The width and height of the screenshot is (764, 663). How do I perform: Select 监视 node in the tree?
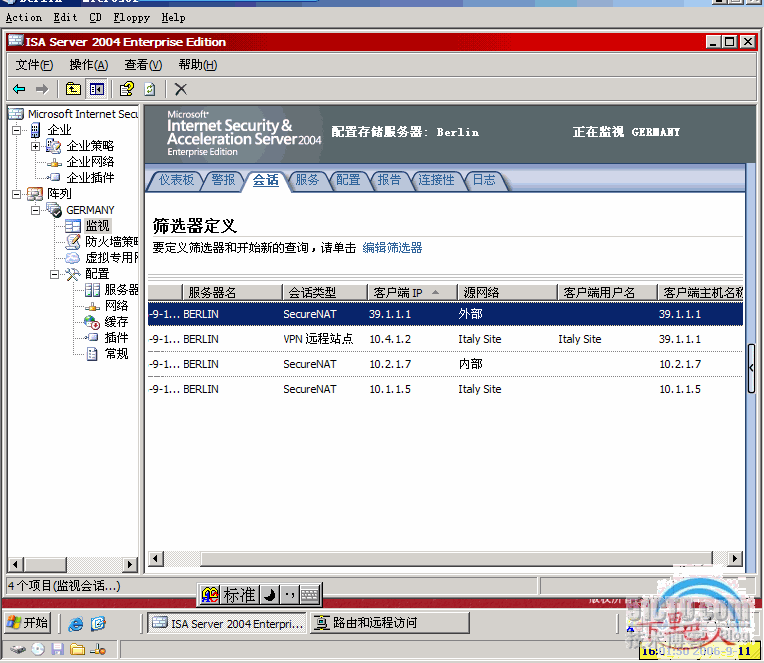(97, 226)
